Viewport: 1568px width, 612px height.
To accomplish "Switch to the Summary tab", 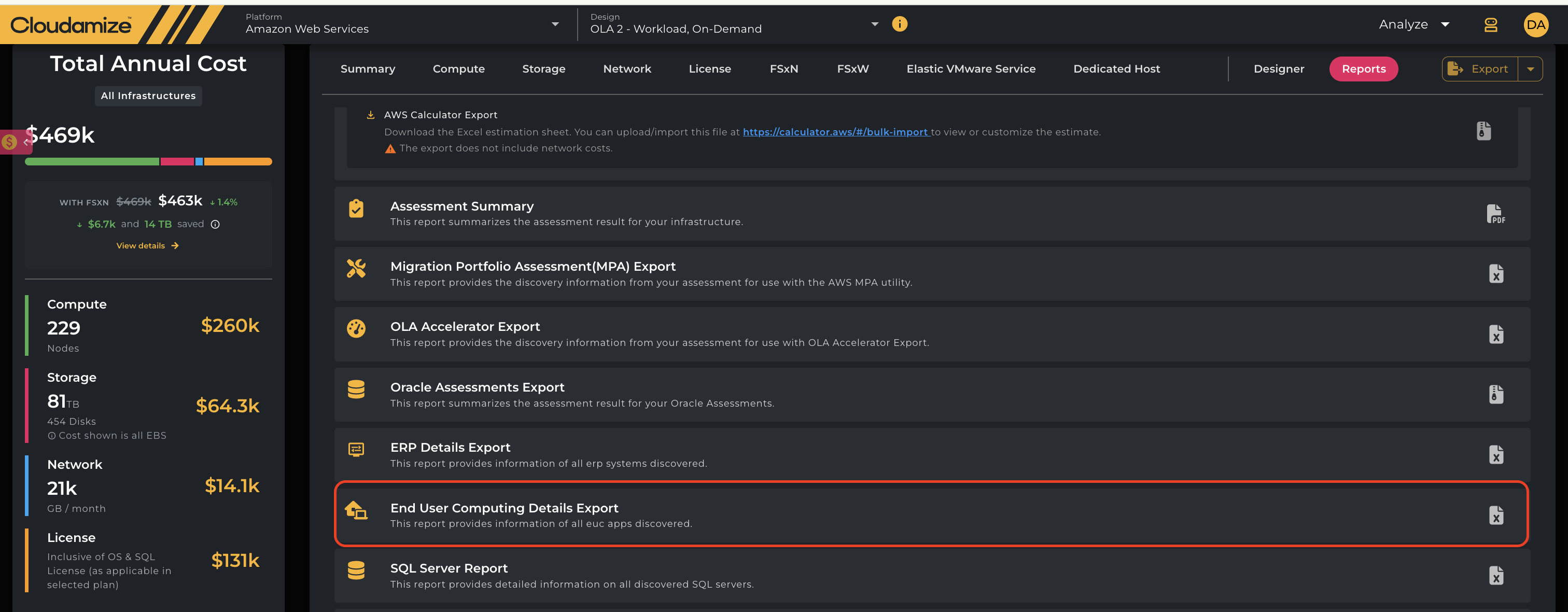I will coord(368,69).
